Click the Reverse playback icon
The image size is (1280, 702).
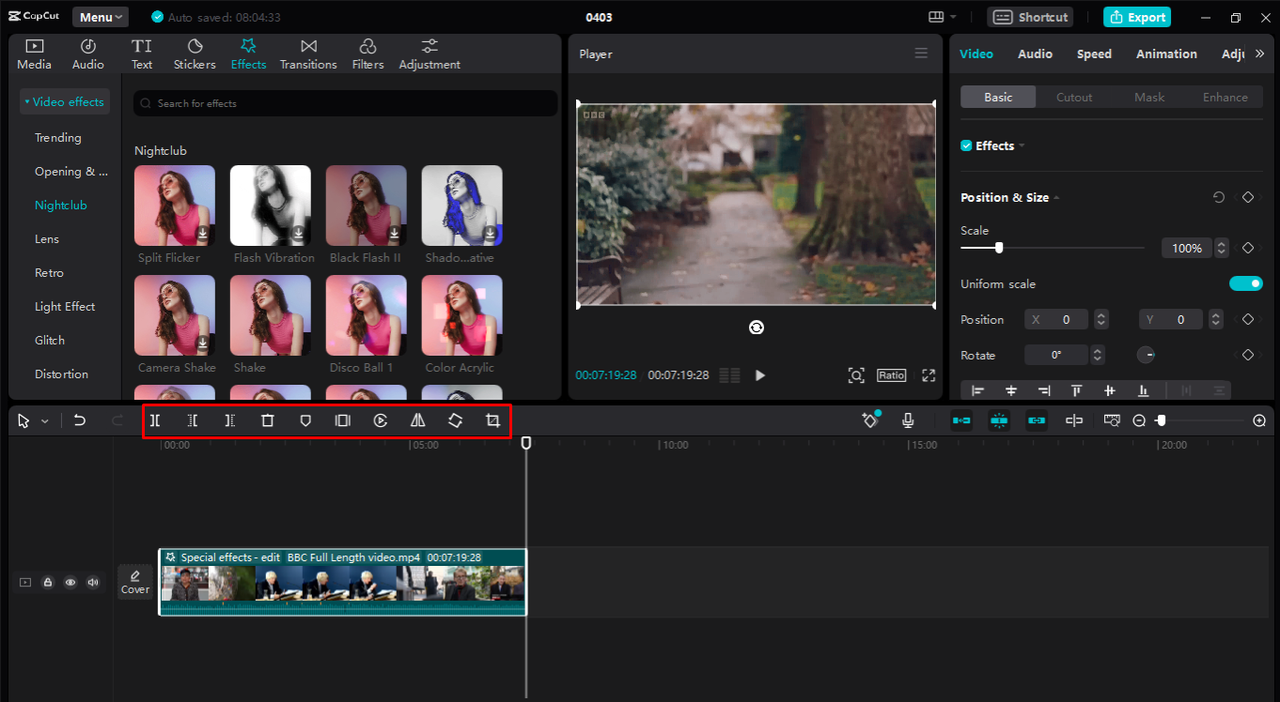(x=380, y=421)
